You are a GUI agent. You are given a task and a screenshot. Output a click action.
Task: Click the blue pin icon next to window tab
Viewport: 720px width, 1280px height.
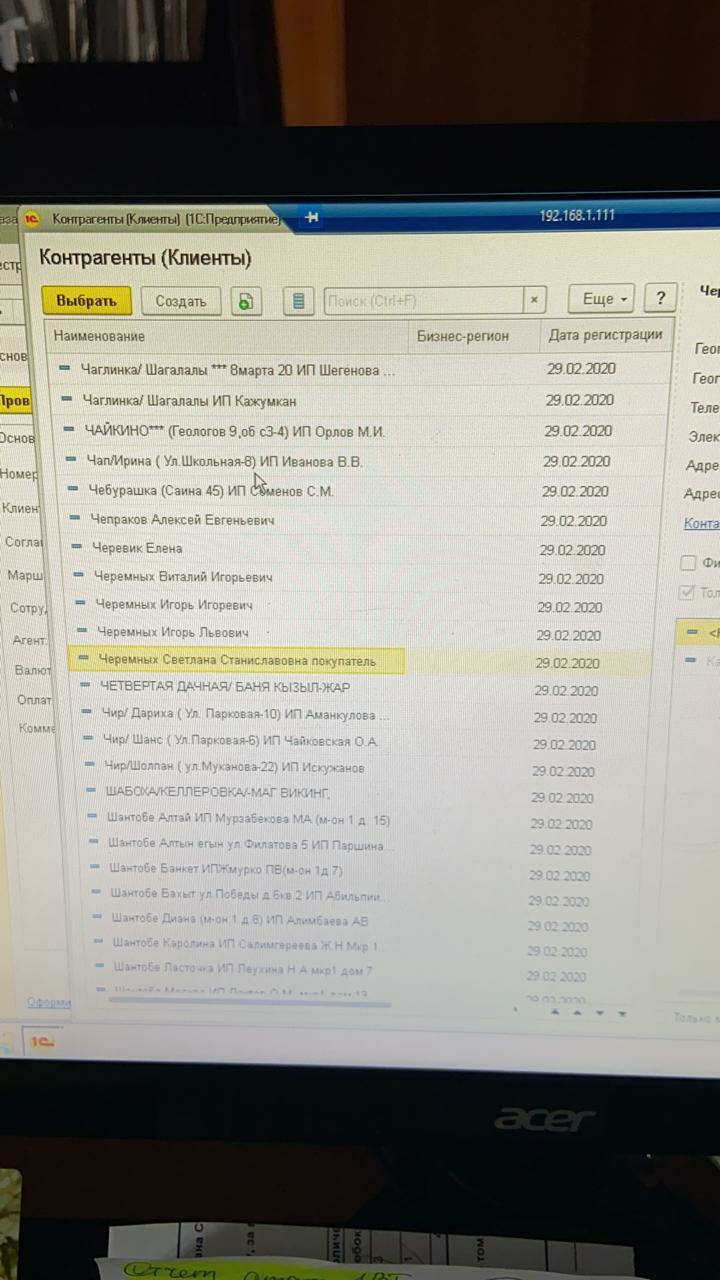click(x=311, y=217)
